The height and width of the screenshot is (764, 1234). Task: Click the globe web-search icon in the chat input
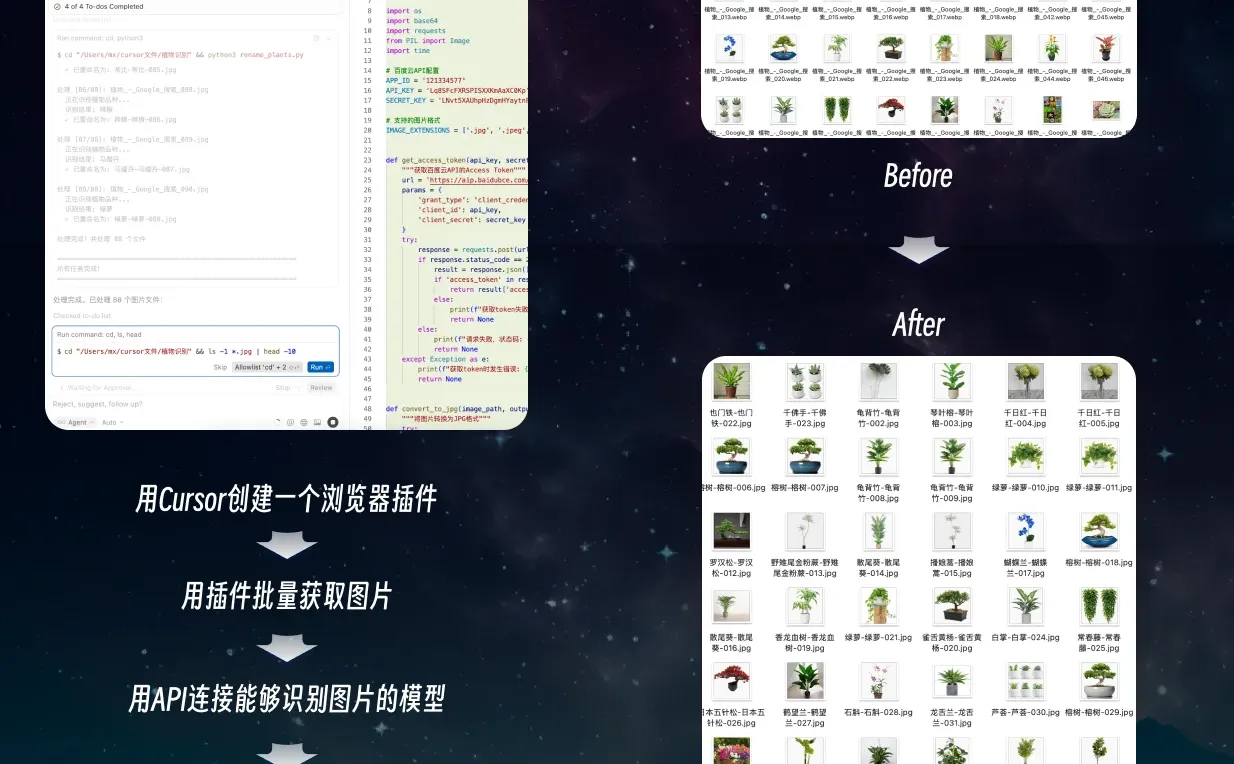pos(305,422)
